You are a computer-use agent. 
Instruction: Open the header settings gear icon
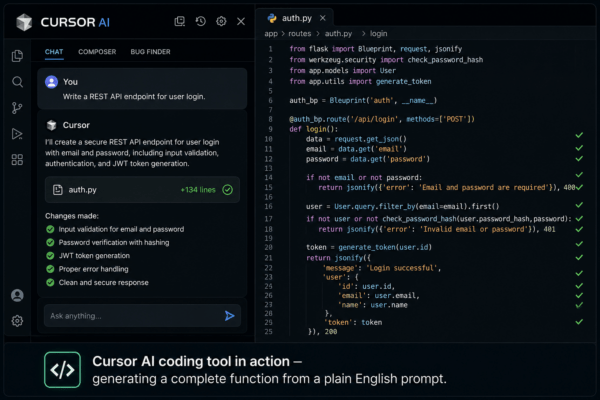pyautogui.click(x=221, y=21)
